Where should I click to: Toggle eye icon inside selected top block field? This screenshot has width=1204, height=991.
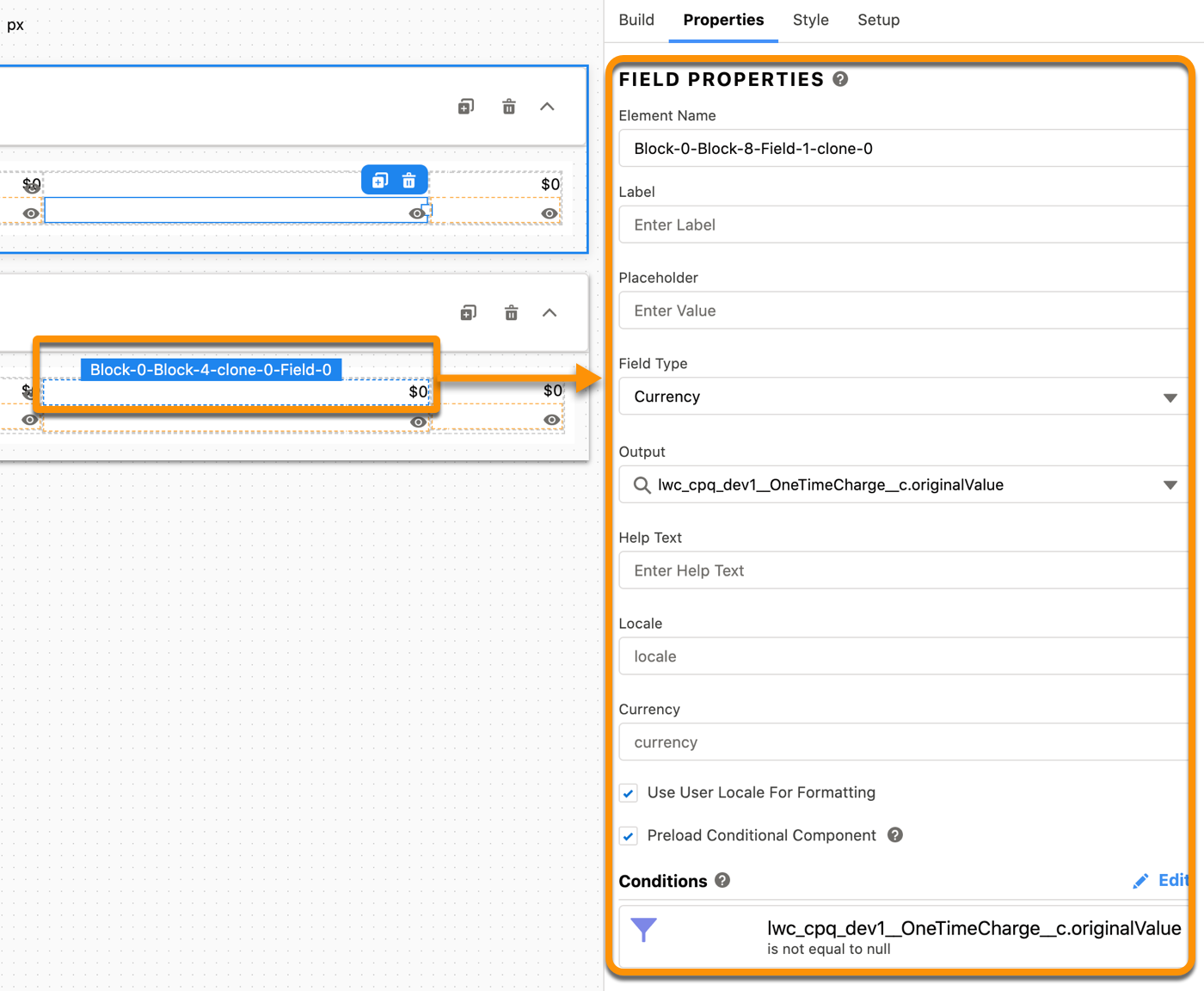click(x=417, y=213)
